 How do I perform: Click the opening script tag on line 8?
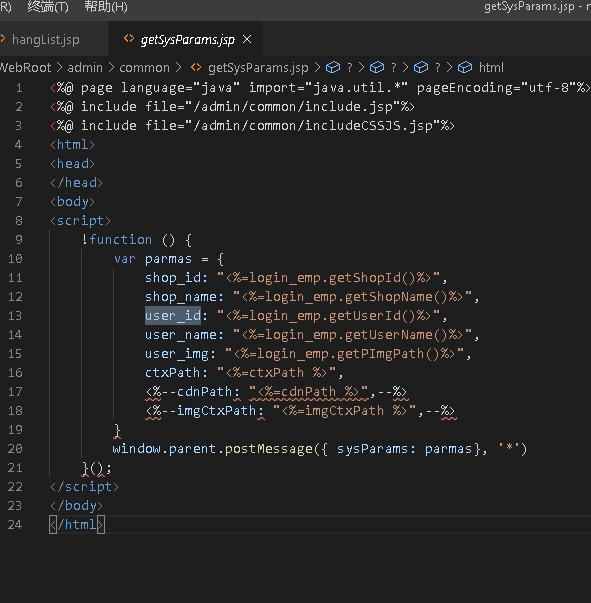80,221
